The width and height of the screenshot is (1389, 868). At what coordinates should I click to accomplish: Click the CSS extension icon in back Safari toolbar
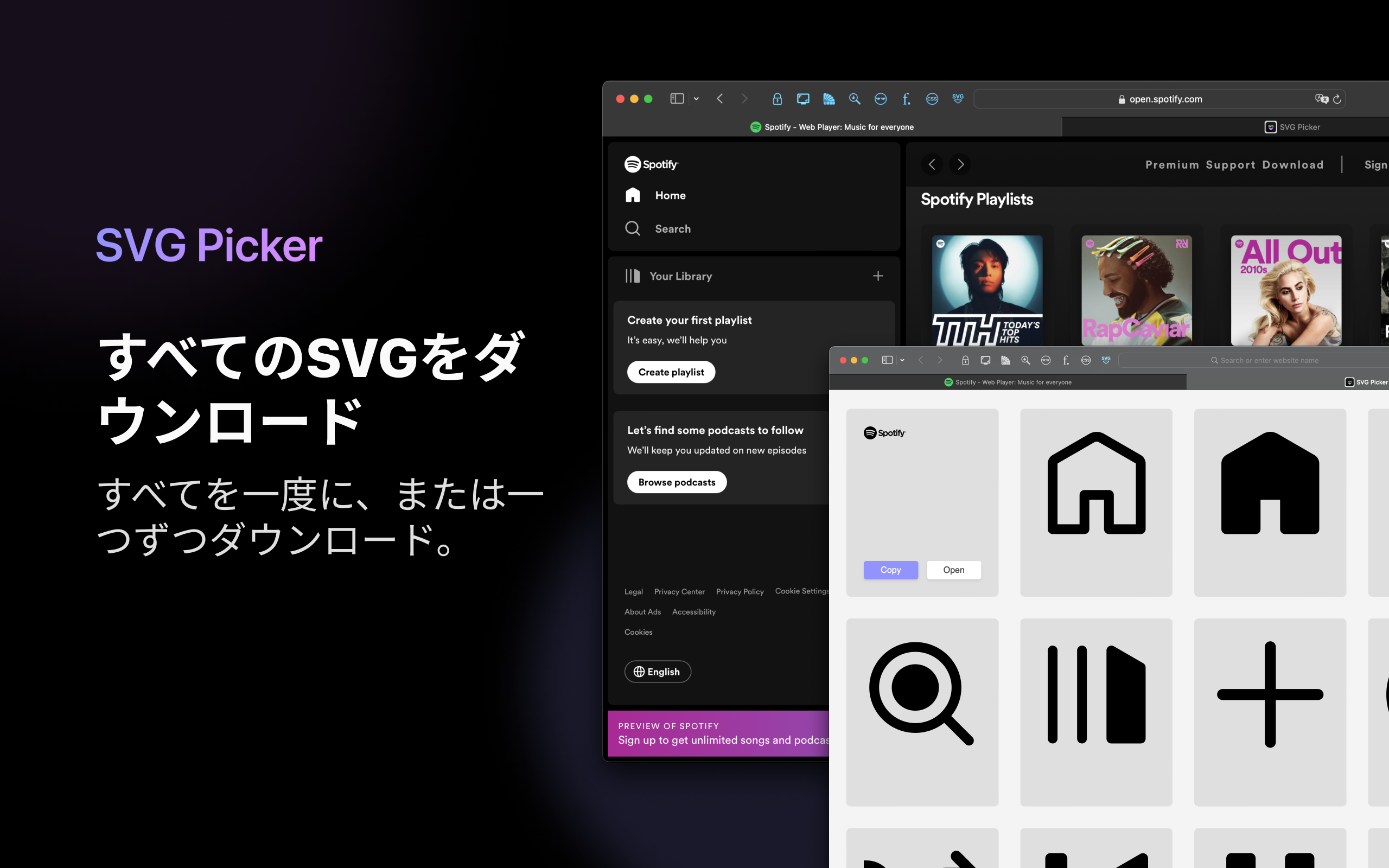pos(932,99)
